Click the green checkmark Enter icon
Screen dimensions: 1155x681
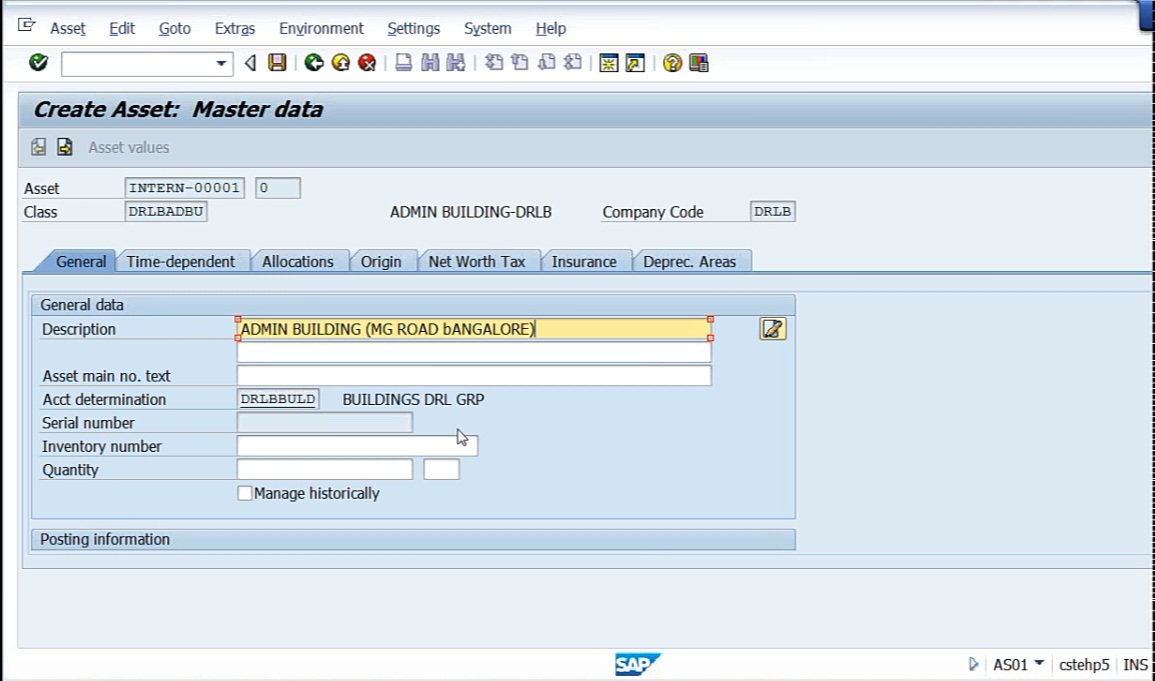point(38,63)
